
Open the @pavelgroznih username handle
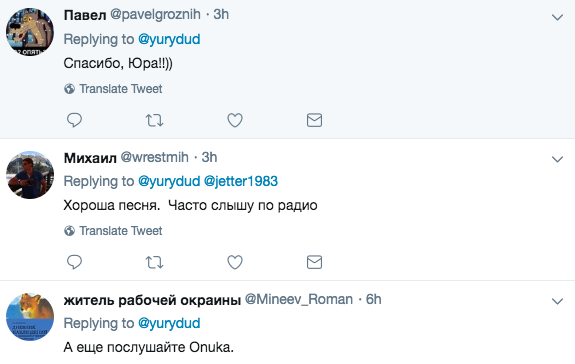pyautogui.click(x=155, y=15)
